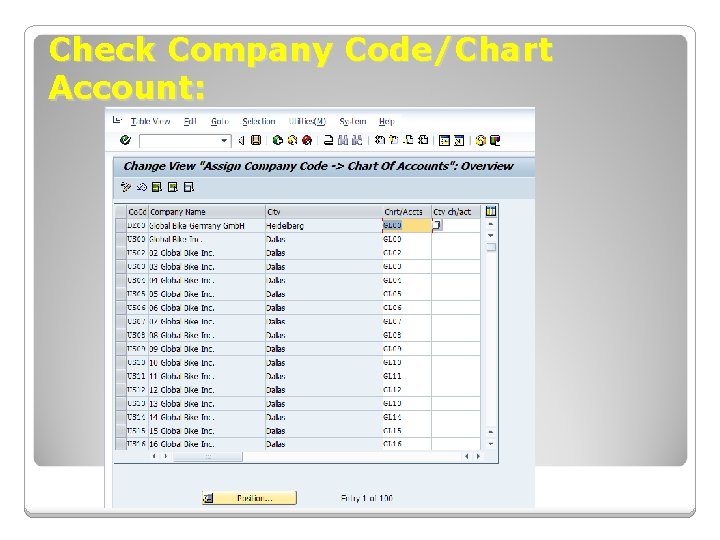Open the Table View menu
The width and height of the screenshot is (720, 540).
click(x=150, y=121)
